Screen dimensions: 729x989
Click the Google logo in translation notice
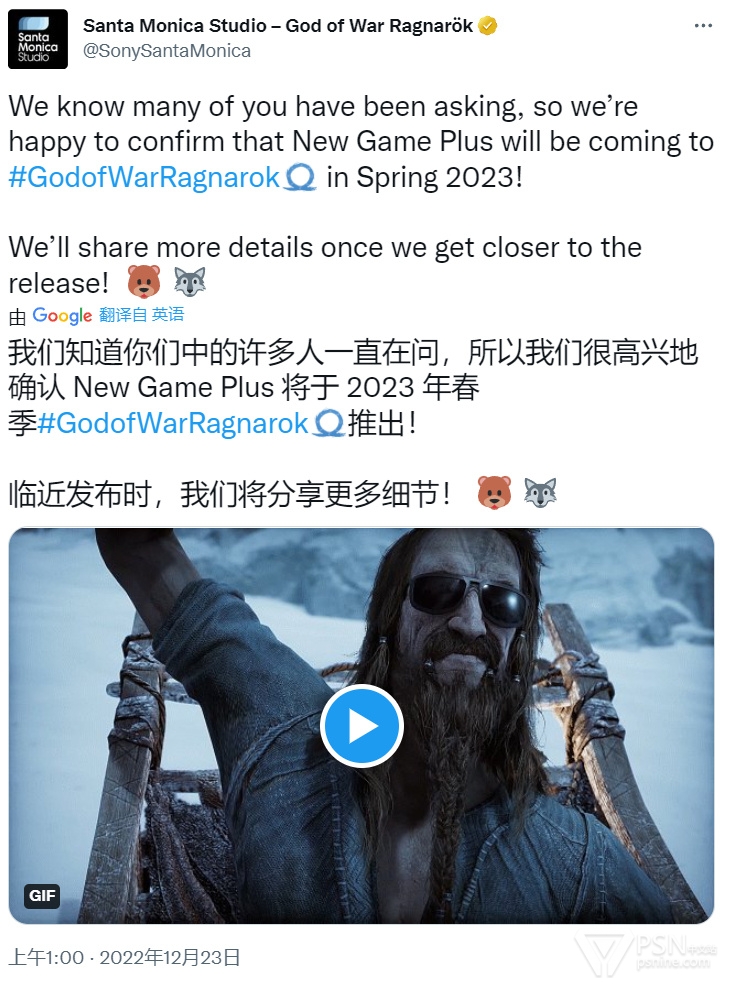[x=62, y=315]
